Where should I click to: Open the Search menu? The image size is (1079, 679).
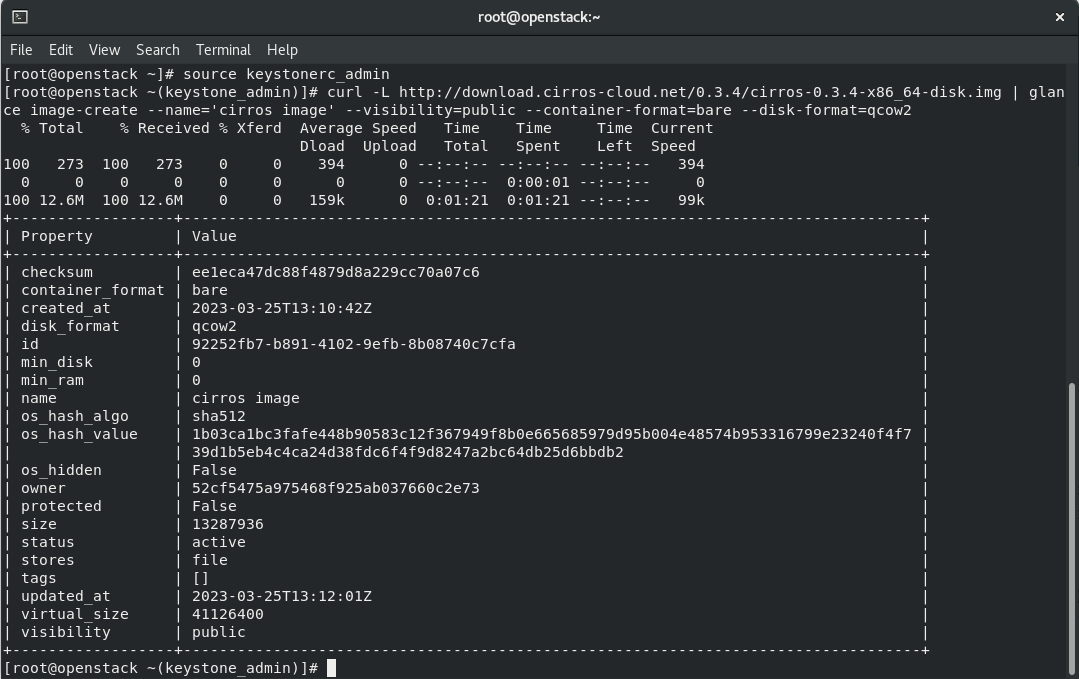click(x=157, y=49)
